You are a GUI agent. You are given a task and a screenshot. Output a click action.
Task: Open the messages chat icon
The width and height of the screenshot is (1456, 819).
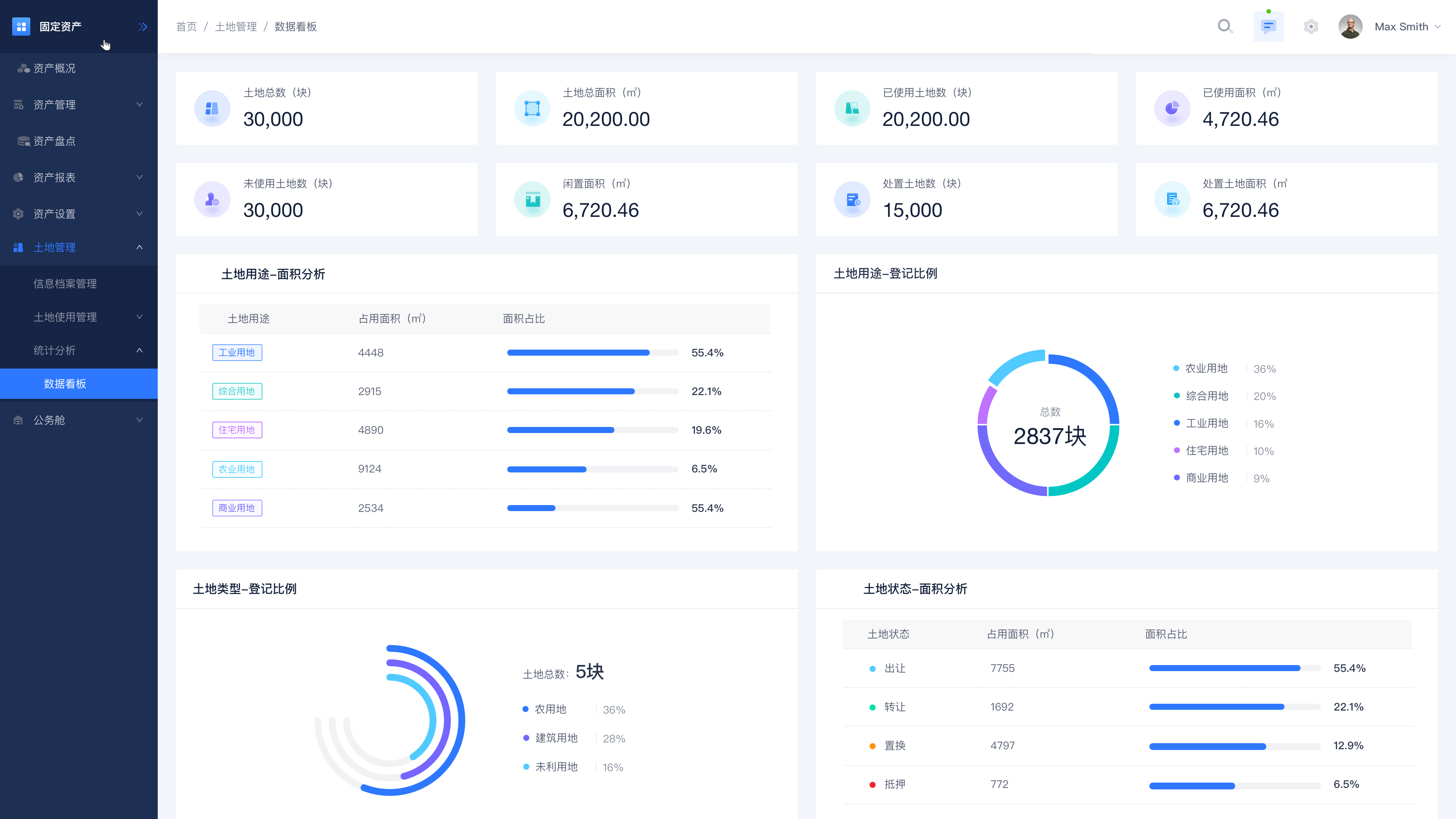coord(1268,26)
